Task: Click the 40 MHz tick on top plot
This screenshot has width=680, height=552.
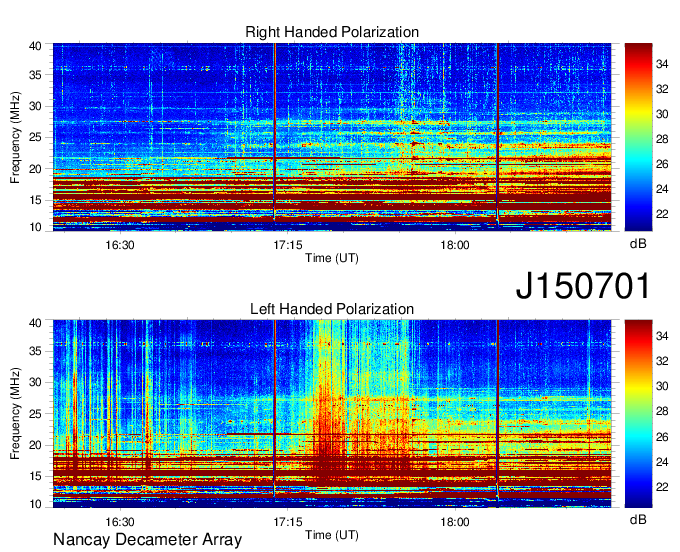Action: [36, 46]
